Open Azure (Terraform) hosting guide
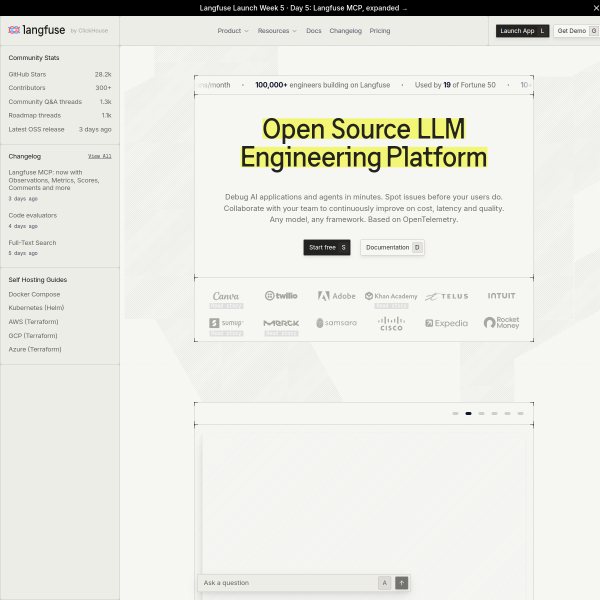Screen dimensions: 600x600 [x=35, y=349]
